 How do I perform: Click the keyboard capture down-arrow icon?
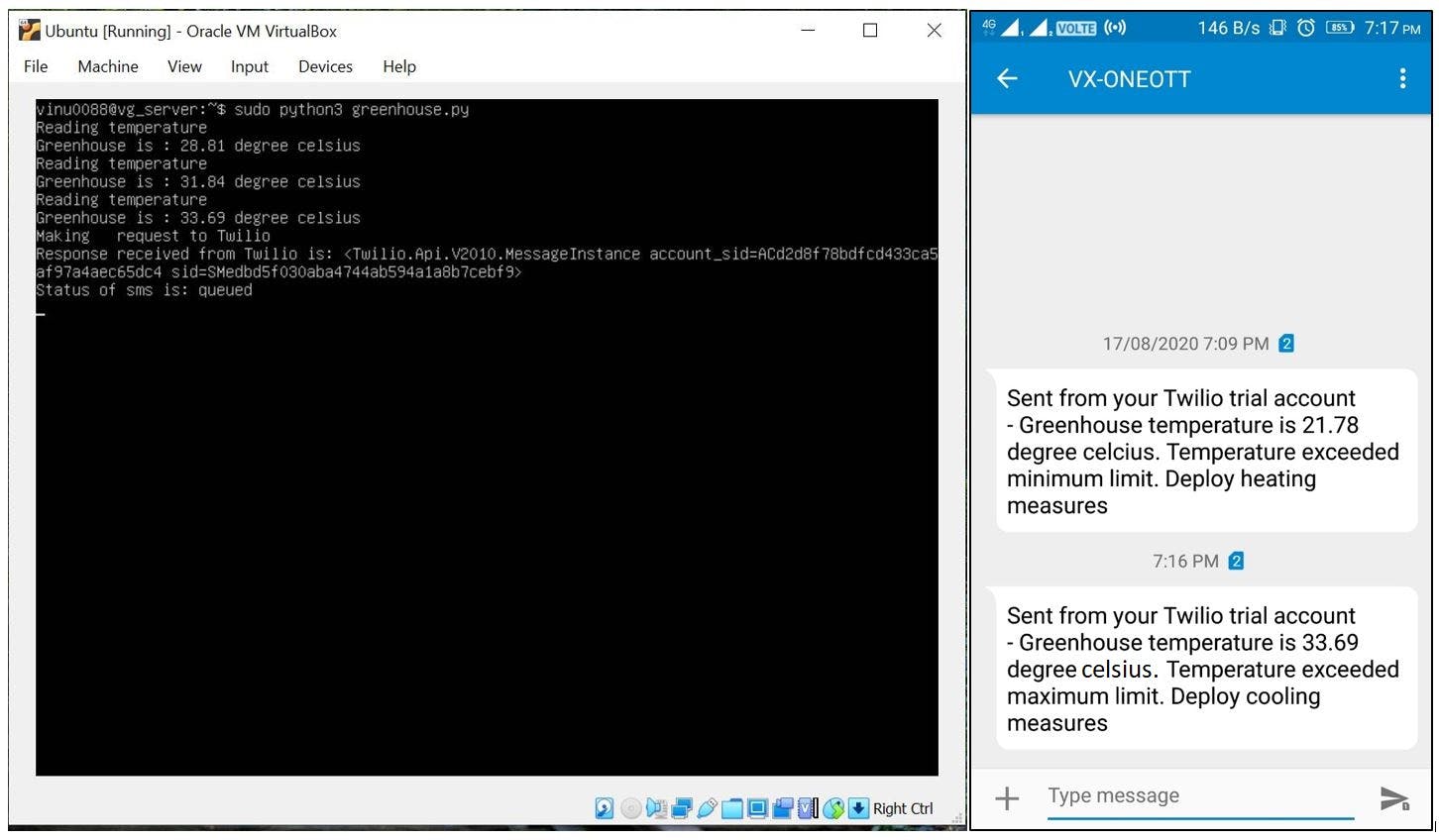point(858,808)
